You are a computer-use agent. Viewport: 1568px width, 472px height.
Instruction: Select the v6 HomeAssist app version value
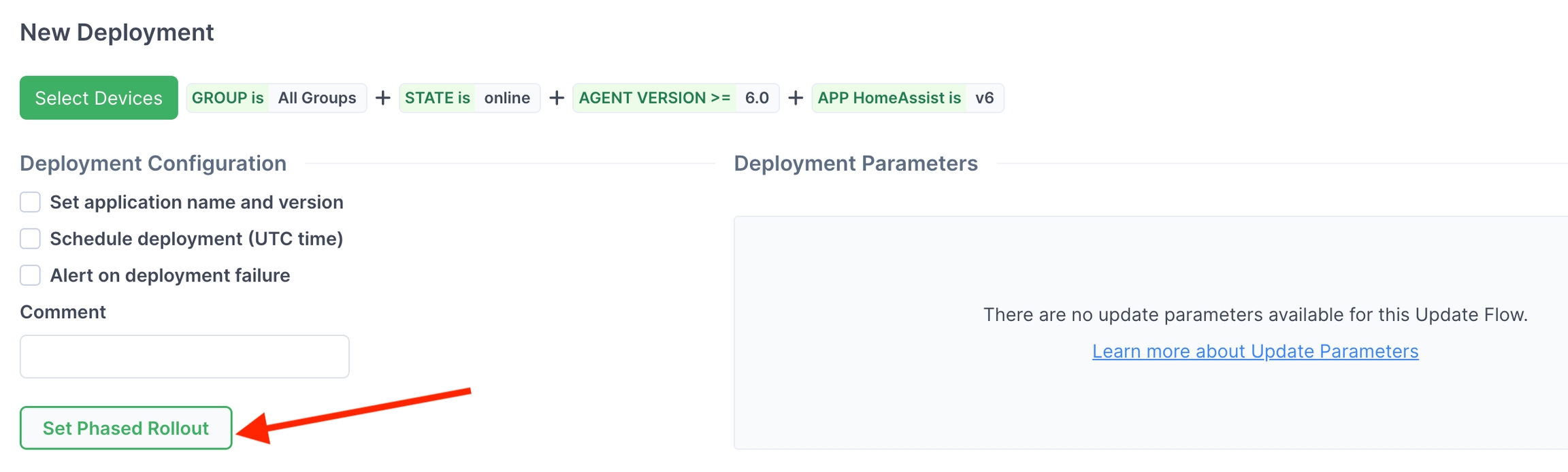pos(984,98)
